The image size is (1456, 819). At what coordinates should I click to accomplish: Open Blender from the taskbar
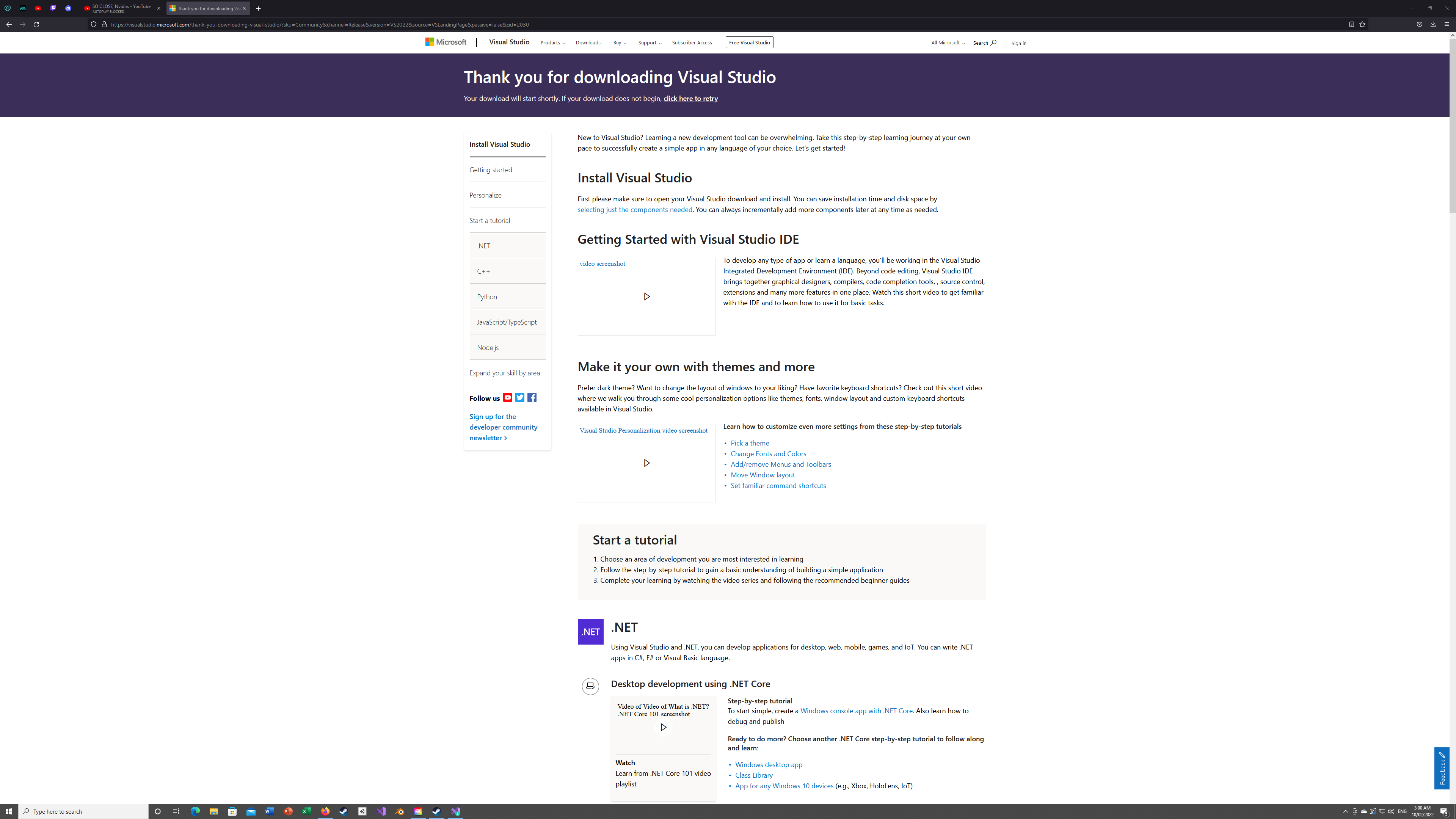coord(400,812)
